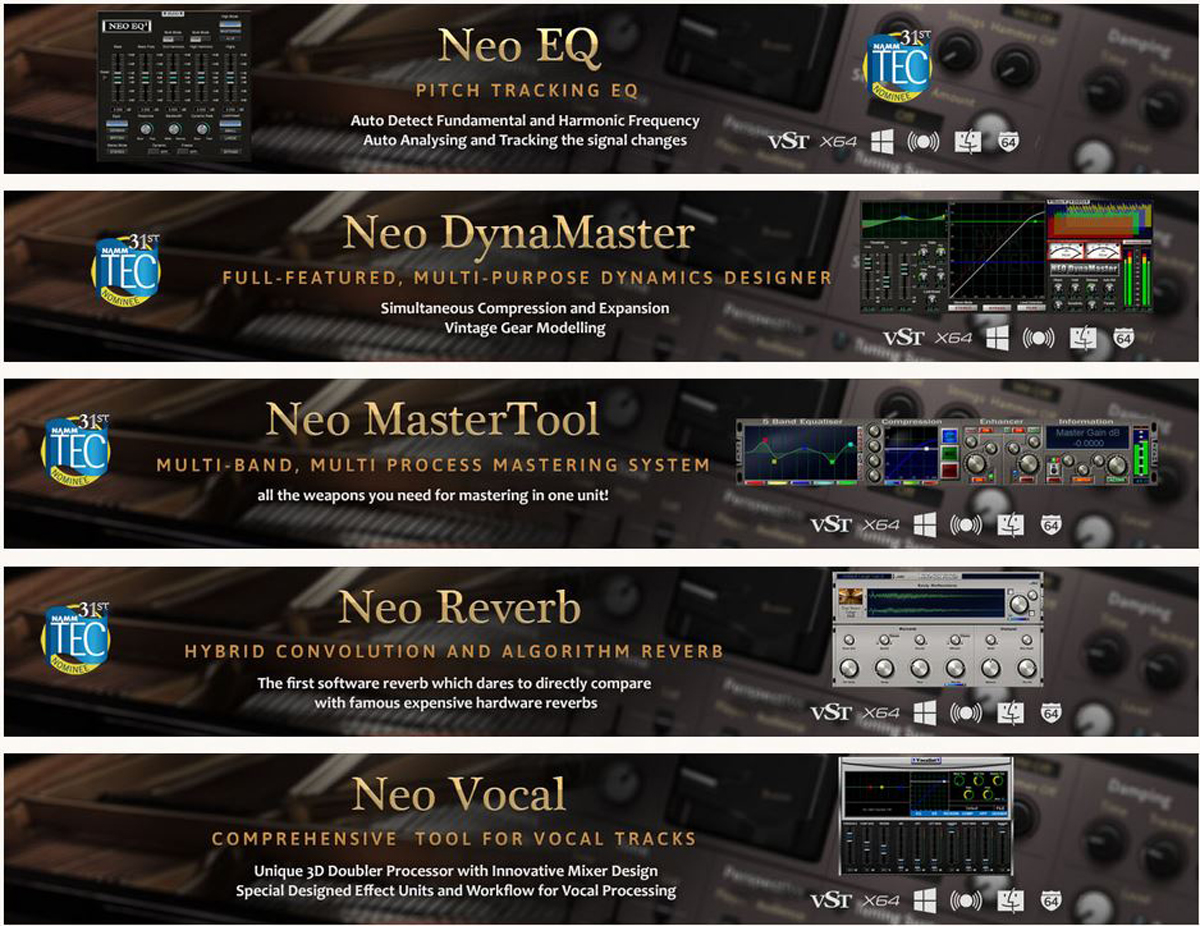Open the Neo EQ title link
This screenshot has width=1200, height=926.
pos(519,49)
